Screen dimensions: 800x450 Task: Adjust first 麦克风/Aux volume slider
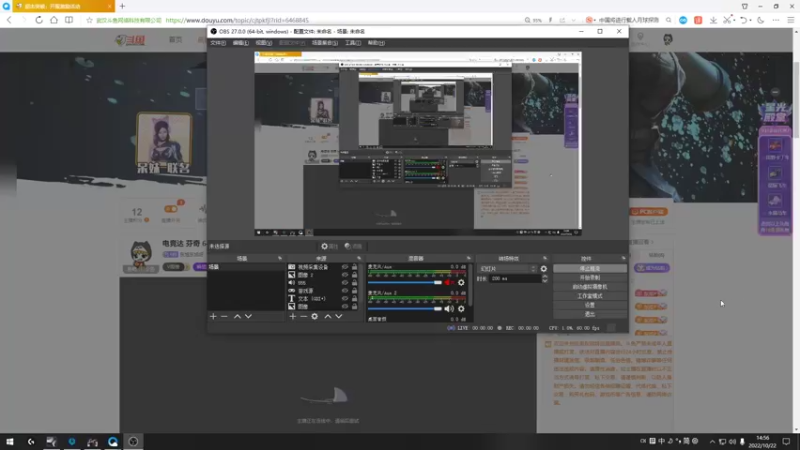click(405, 282)
